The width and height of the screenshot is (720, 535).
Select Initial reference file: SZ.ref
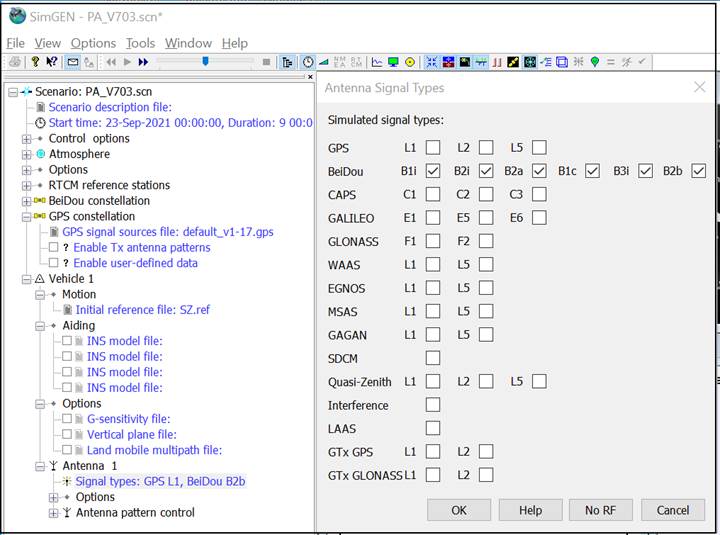[142, 310]
